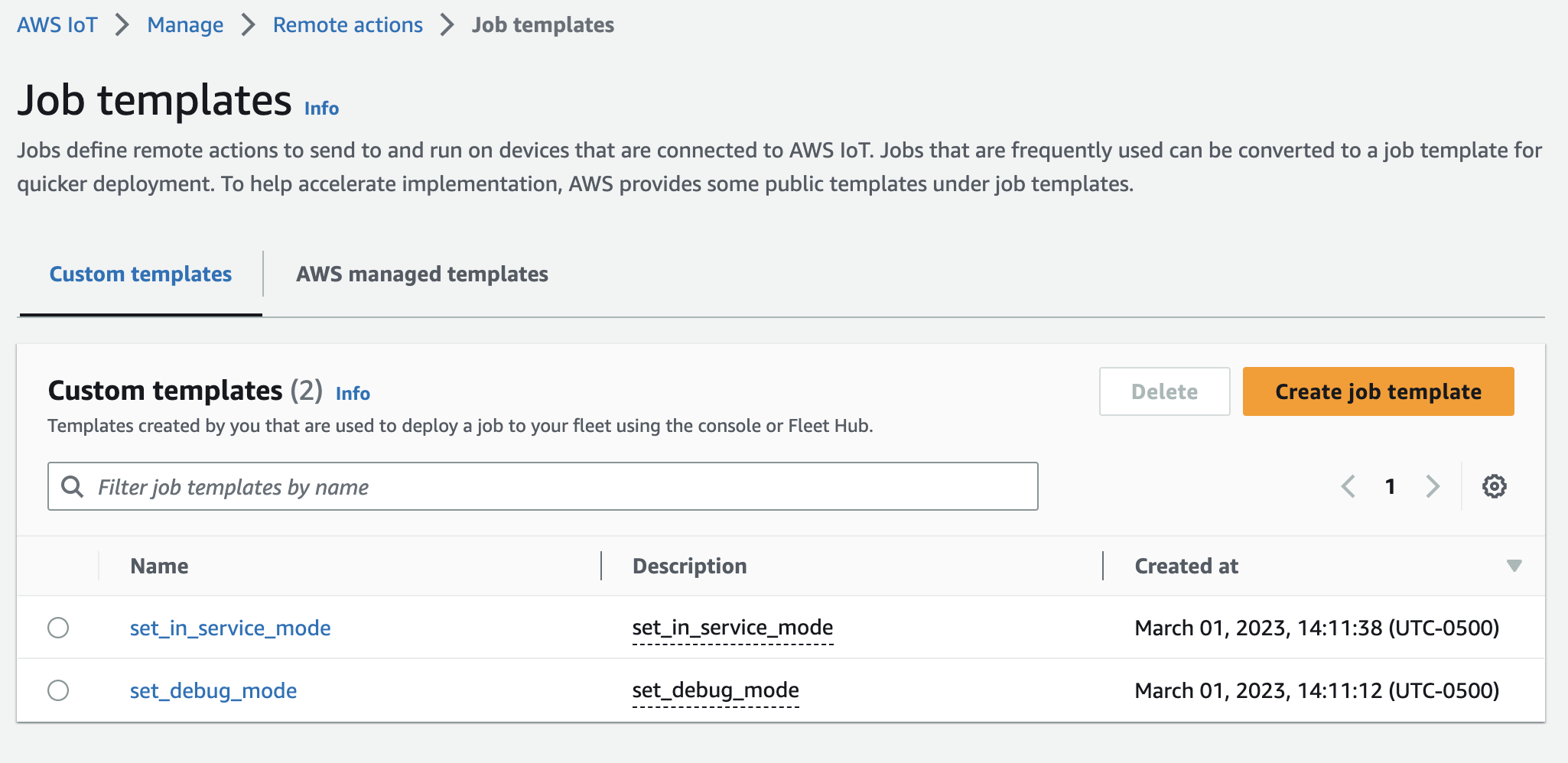Click the Create job template button
The width and height of the screenshot is (1568, 763).
1378,391
